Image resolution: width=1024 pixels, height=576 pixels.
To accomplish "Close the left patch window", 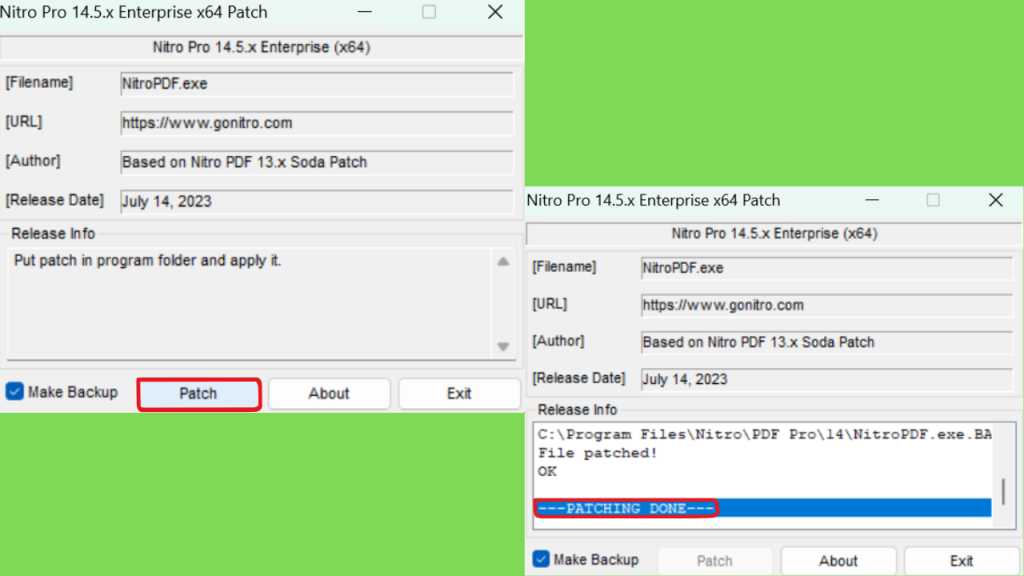I will (495, 12).
